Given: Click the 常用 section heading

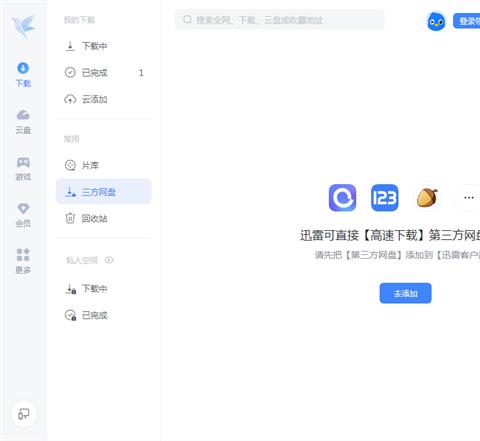Looking at the screenshot, I should [72, 139].
